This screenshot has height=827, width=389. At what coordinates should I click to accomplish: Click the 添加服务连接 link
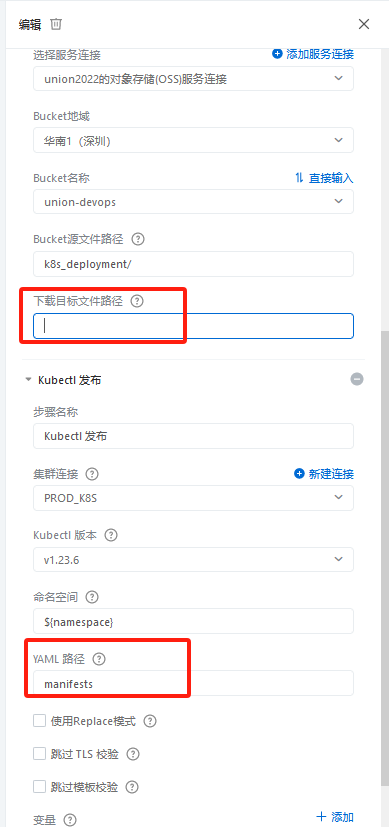coord(313,54)
